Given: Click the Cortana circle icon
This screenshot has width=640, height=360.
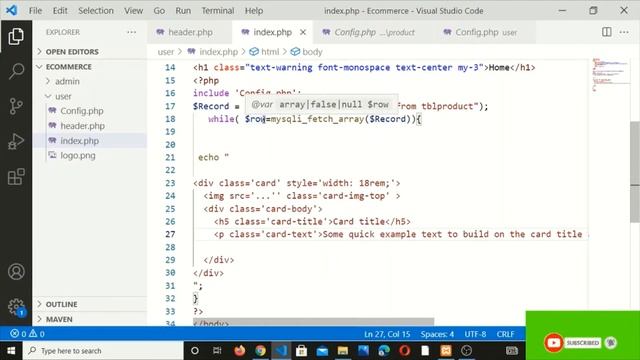Looking at the screenshot, I should 195,351.
